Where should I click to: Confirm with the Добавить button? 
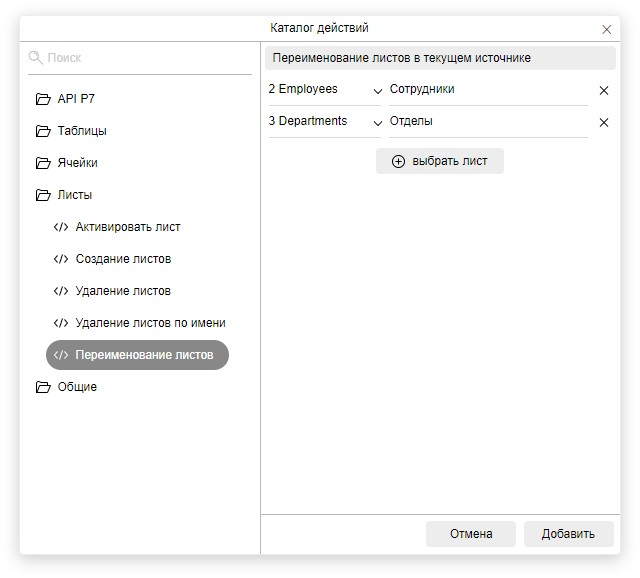568,534
